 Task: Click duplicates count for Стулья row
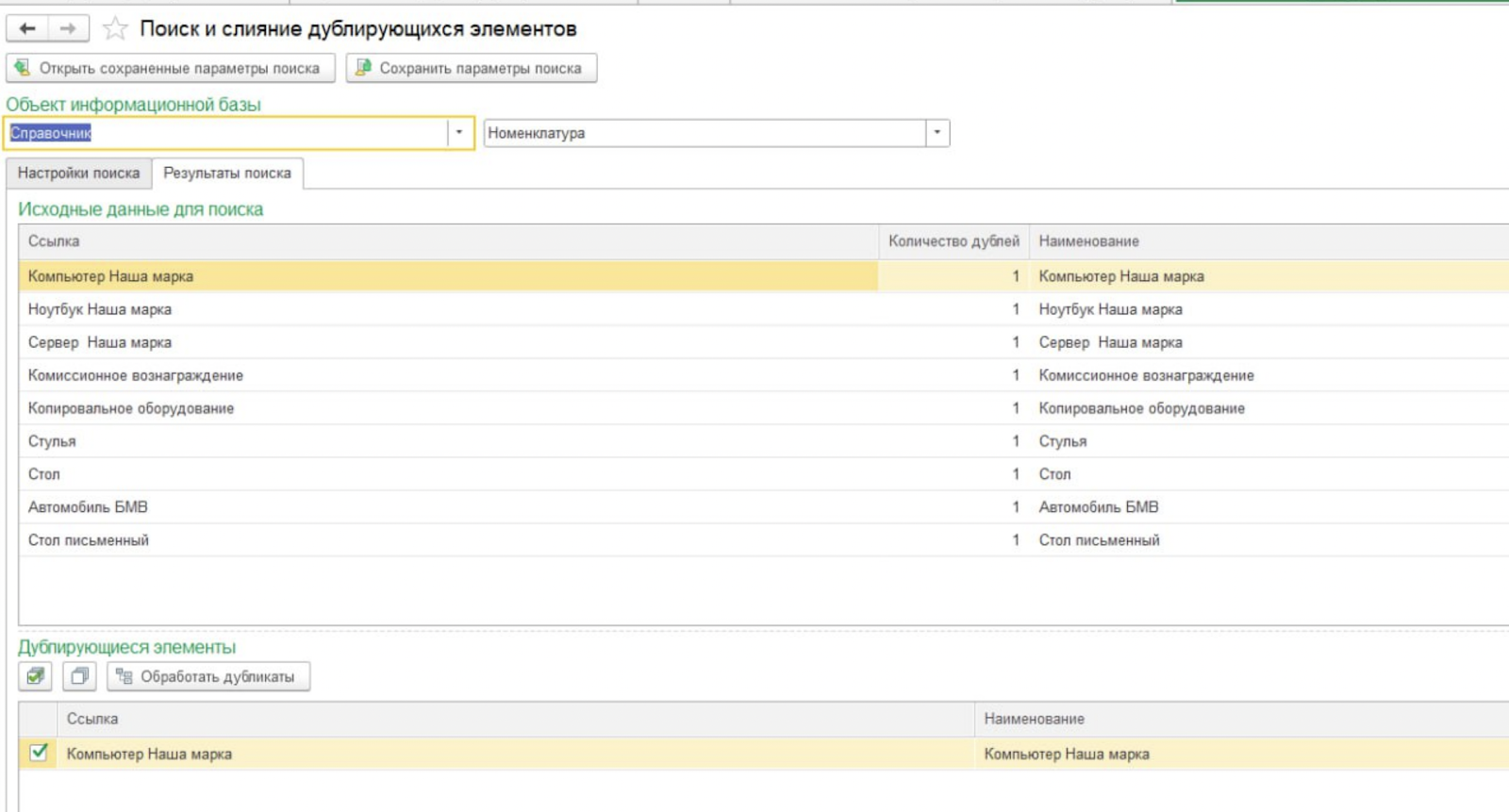pos(953,441)
